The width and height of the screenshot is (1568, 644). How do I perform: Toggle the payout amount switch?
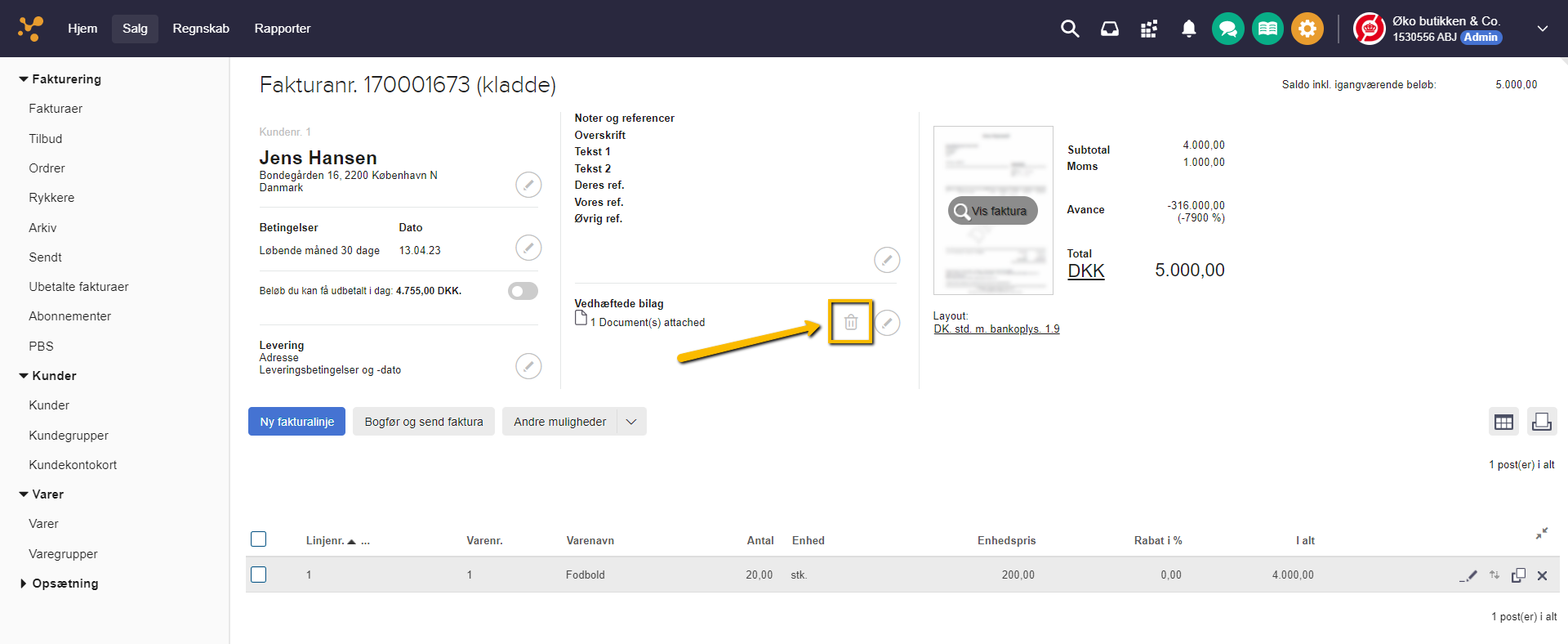[x=523, y=291]
